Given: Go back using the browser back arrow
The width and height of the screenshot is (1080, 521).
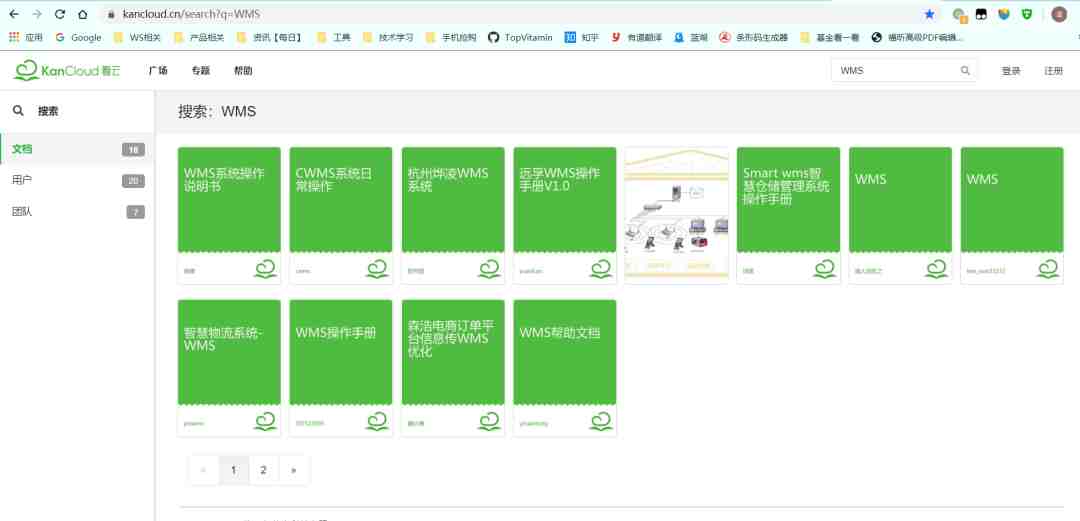Looking at the screenshot, I should coord(14,14).
